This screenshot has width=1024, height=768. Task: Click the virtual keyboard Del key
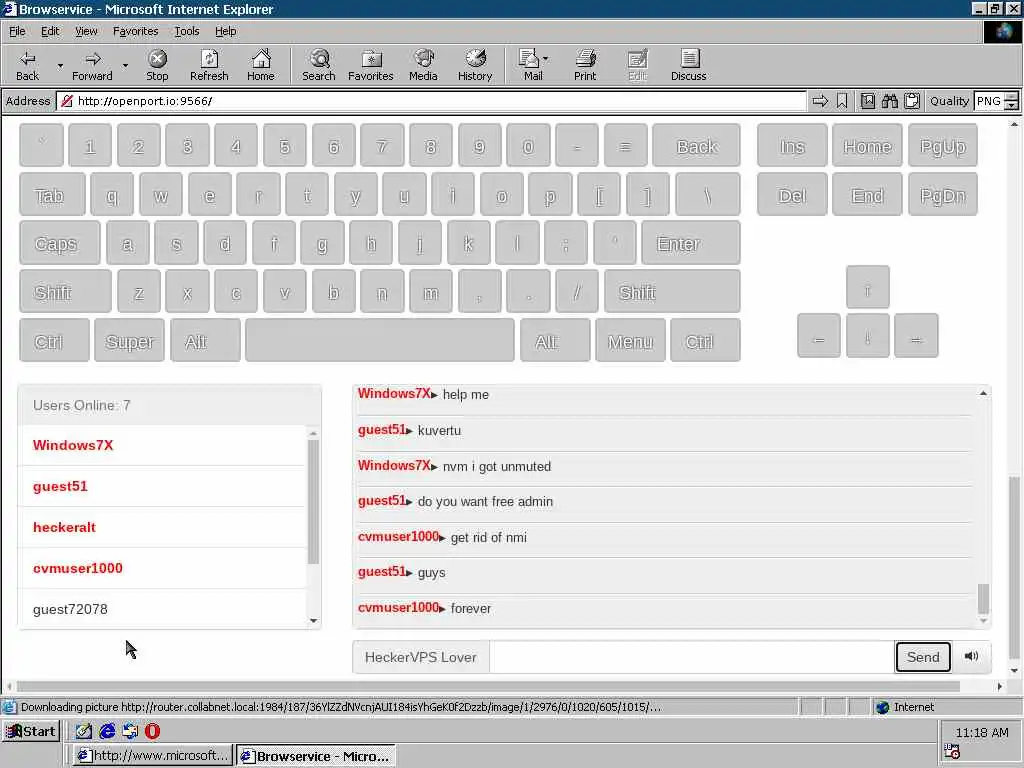click(x=792, y=195)
